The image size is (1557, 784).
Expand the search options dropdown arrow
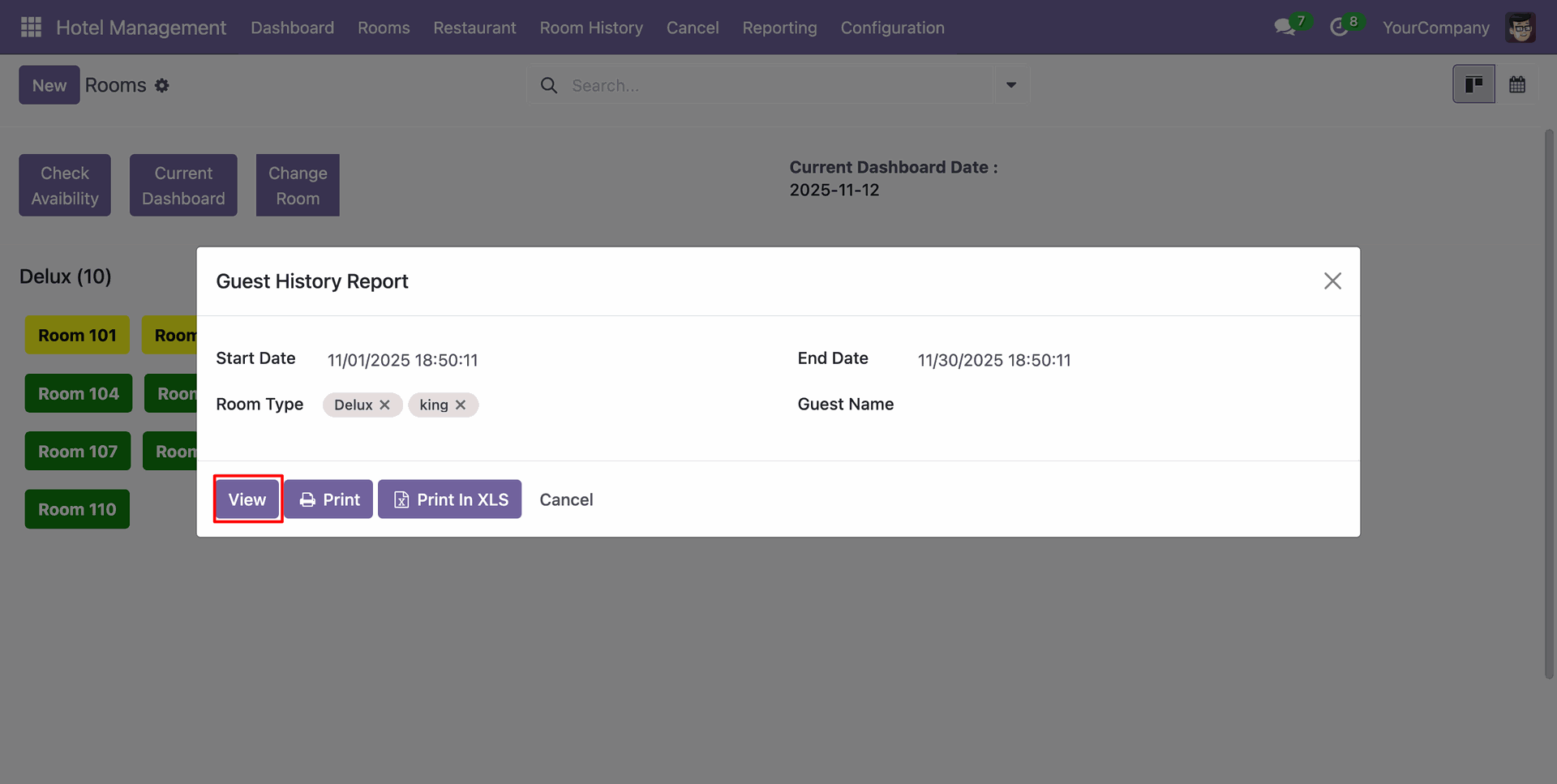(1010, 85)
